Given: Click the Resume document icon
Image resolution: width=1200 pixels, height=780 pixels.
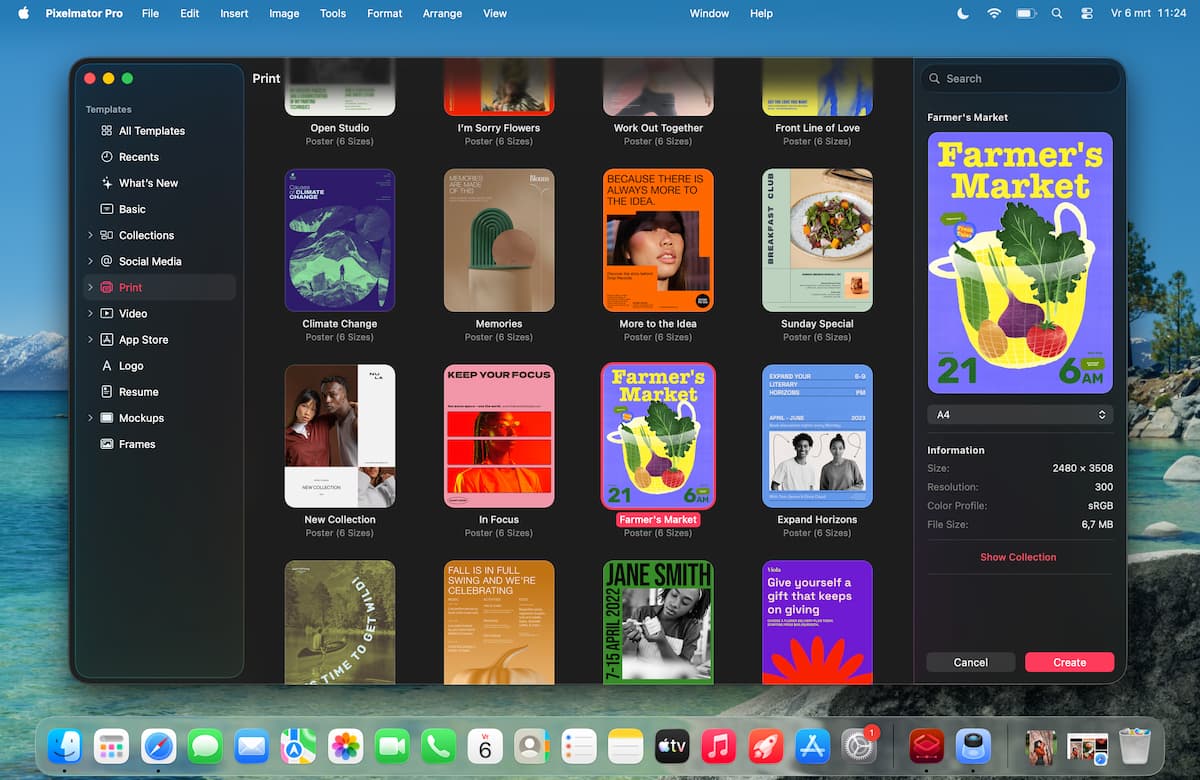Looking at the screenshot, I should pyautogui.click(x=107, y=392).
